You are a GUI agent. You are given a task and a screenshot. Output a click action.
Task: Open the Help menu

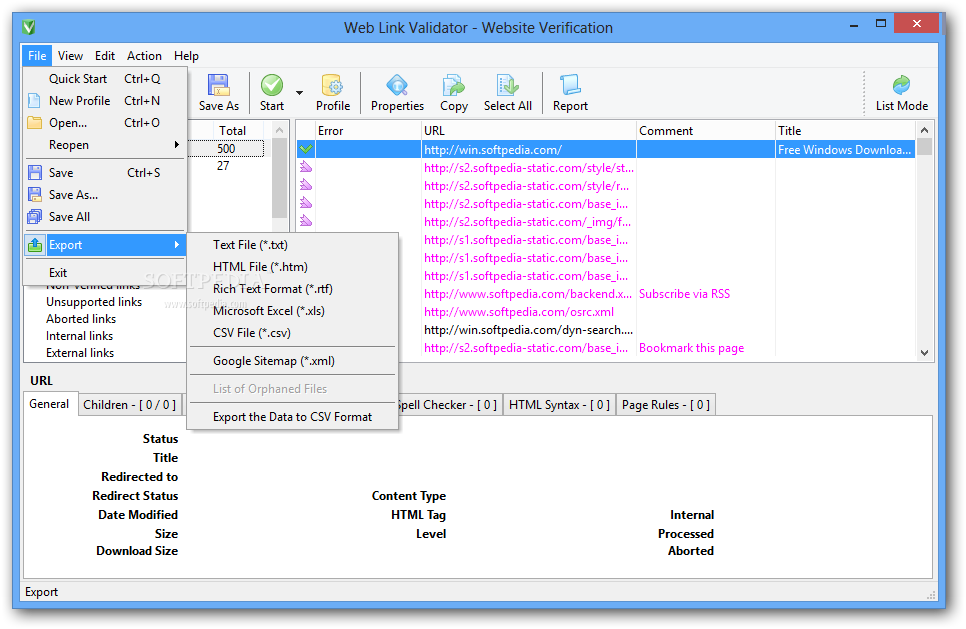(x=186, y=55)
